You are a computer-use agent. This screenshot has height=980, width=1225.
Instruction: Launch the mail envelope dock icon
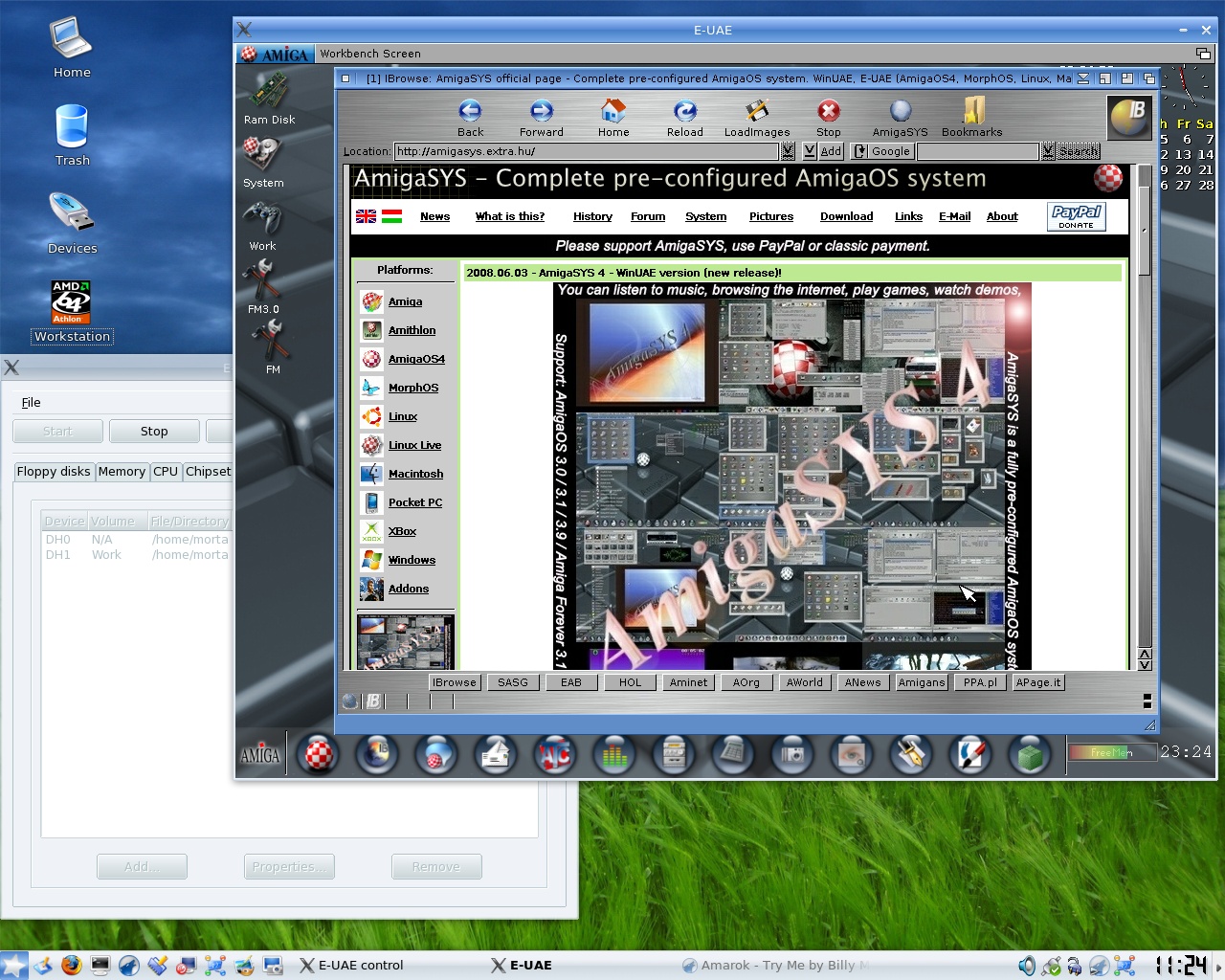495,754
